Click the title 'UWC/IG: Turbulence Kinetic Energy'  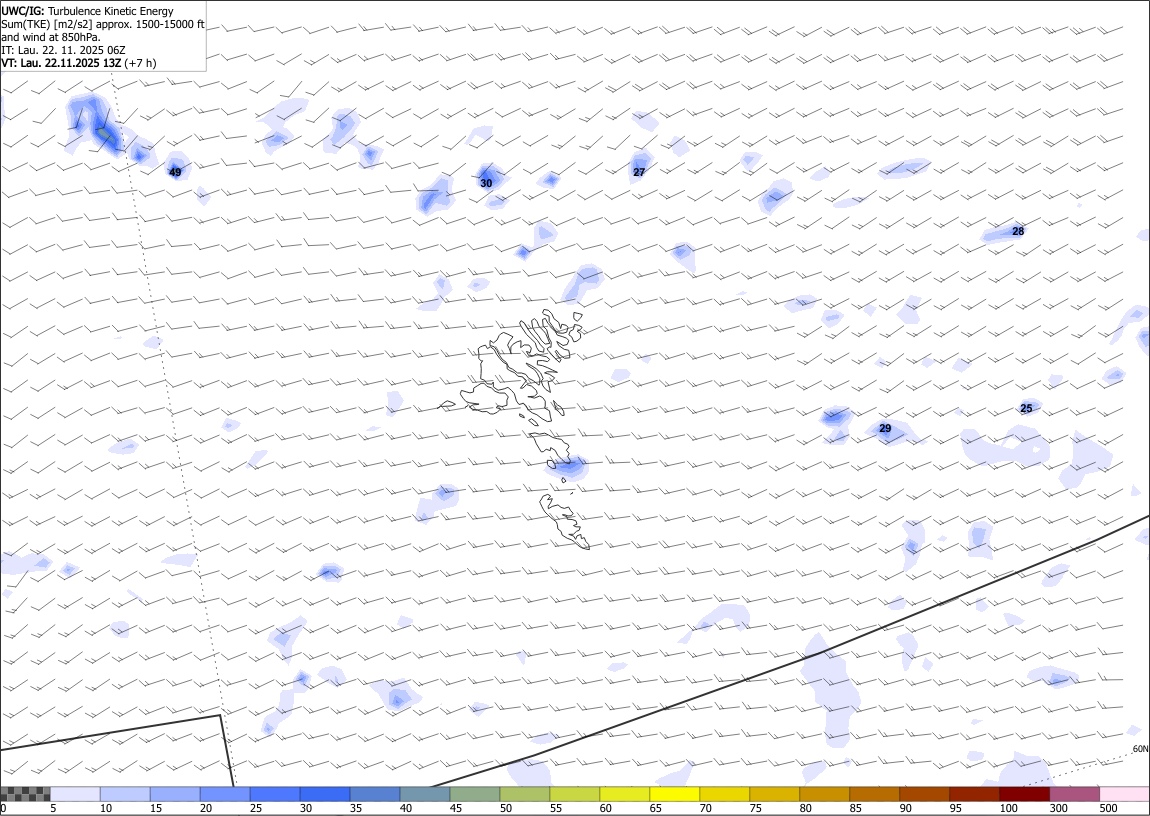tap(87, 11)
